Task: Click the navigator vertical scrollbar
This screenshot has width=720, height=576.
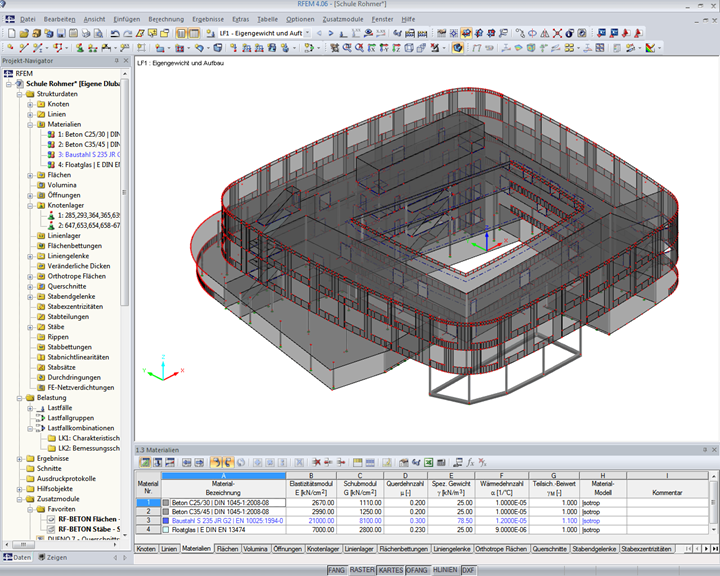Action: [x=124, y=193]
